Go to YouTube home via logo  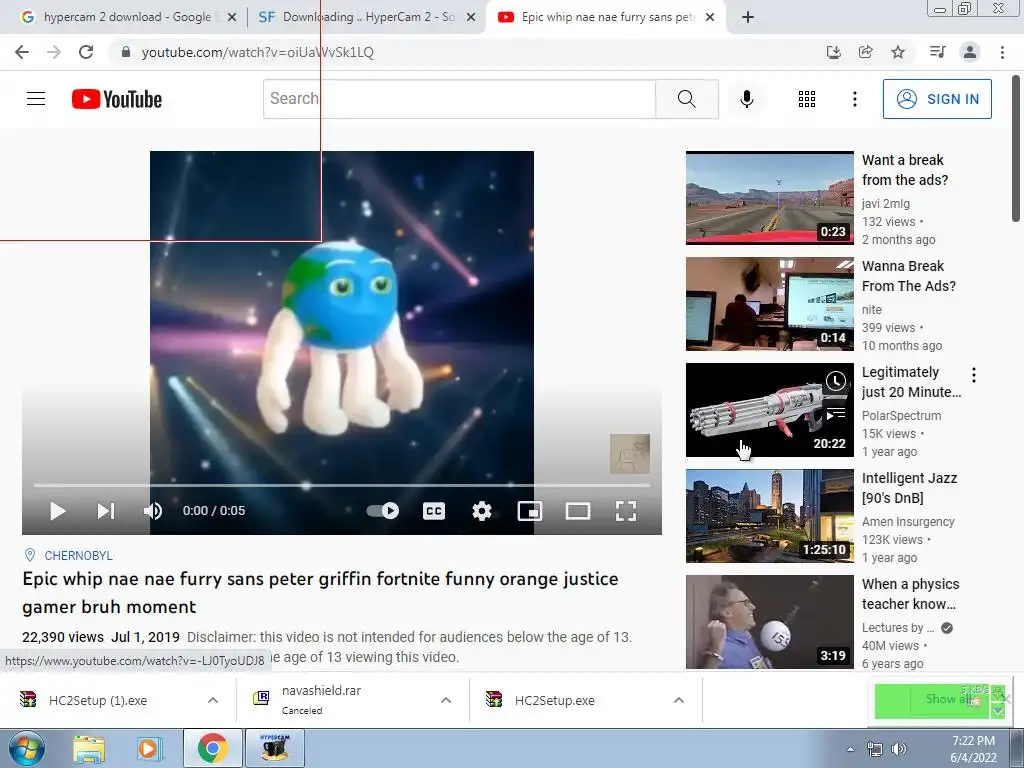(117, 99)
